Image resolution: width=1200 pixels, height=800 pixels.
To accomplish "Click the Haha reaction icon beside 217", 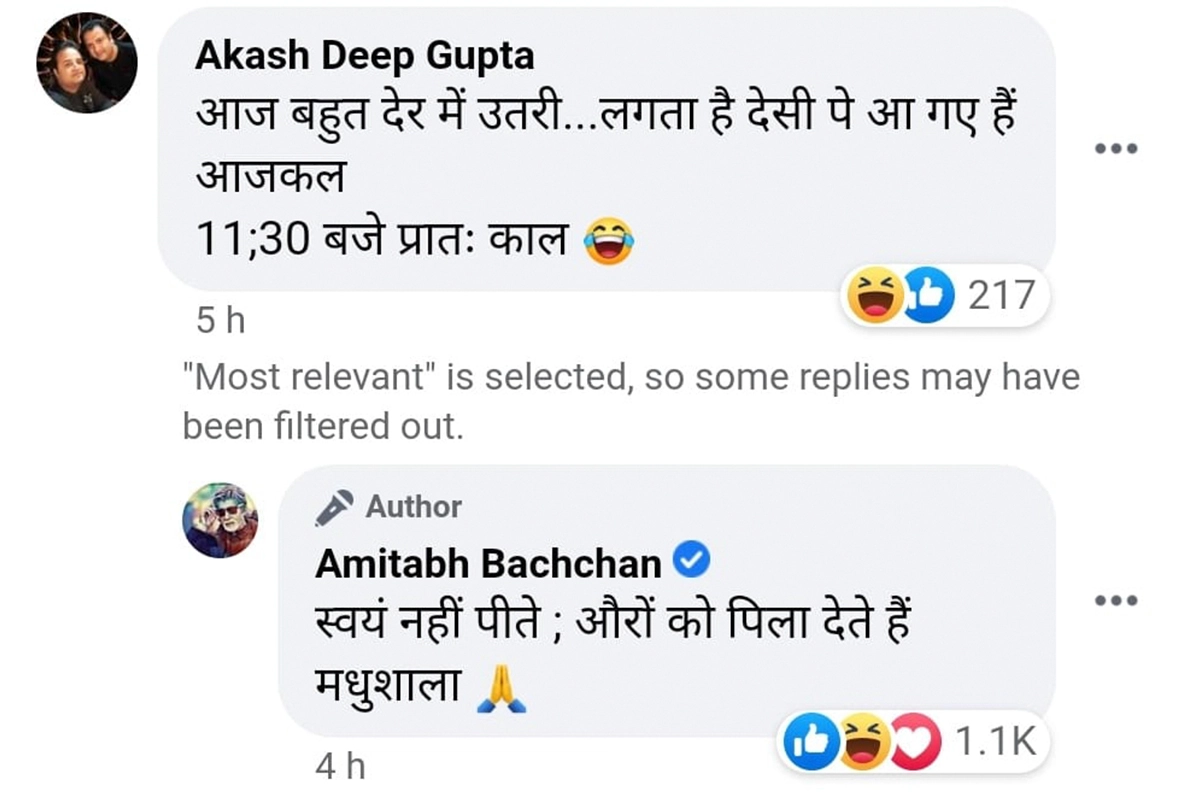I will click(873, 297).
